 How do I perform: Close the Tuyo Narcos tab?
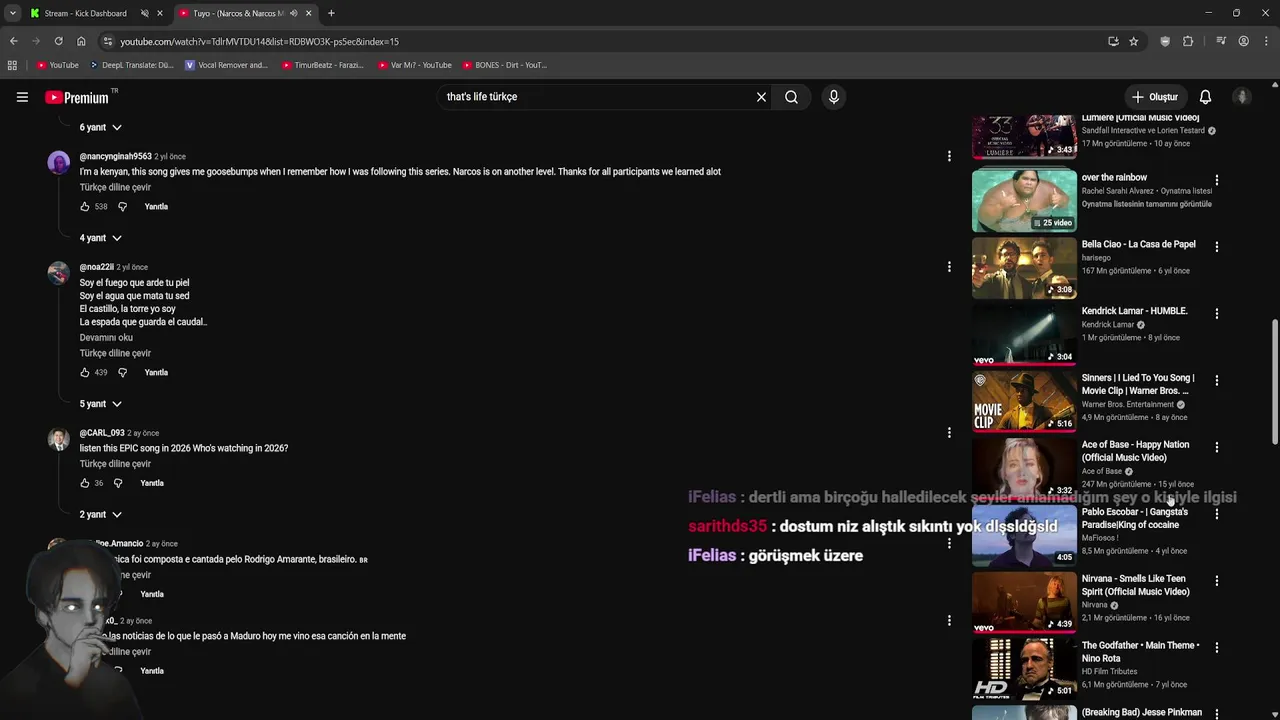tap(308, 13)
